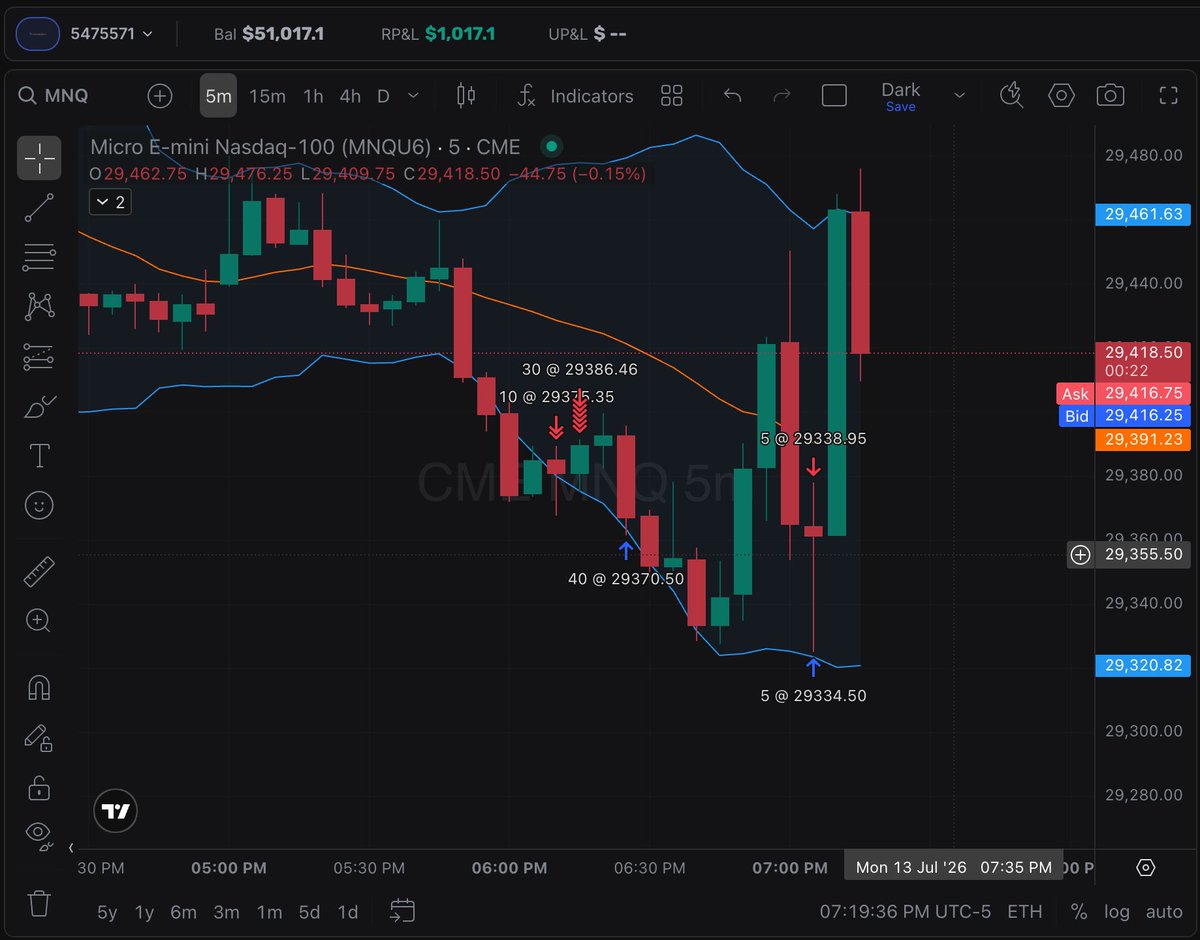Click the 30 @ 29386.46 execution label
The width and height of the screenshot is (1200, 940).
click(580, 369)
